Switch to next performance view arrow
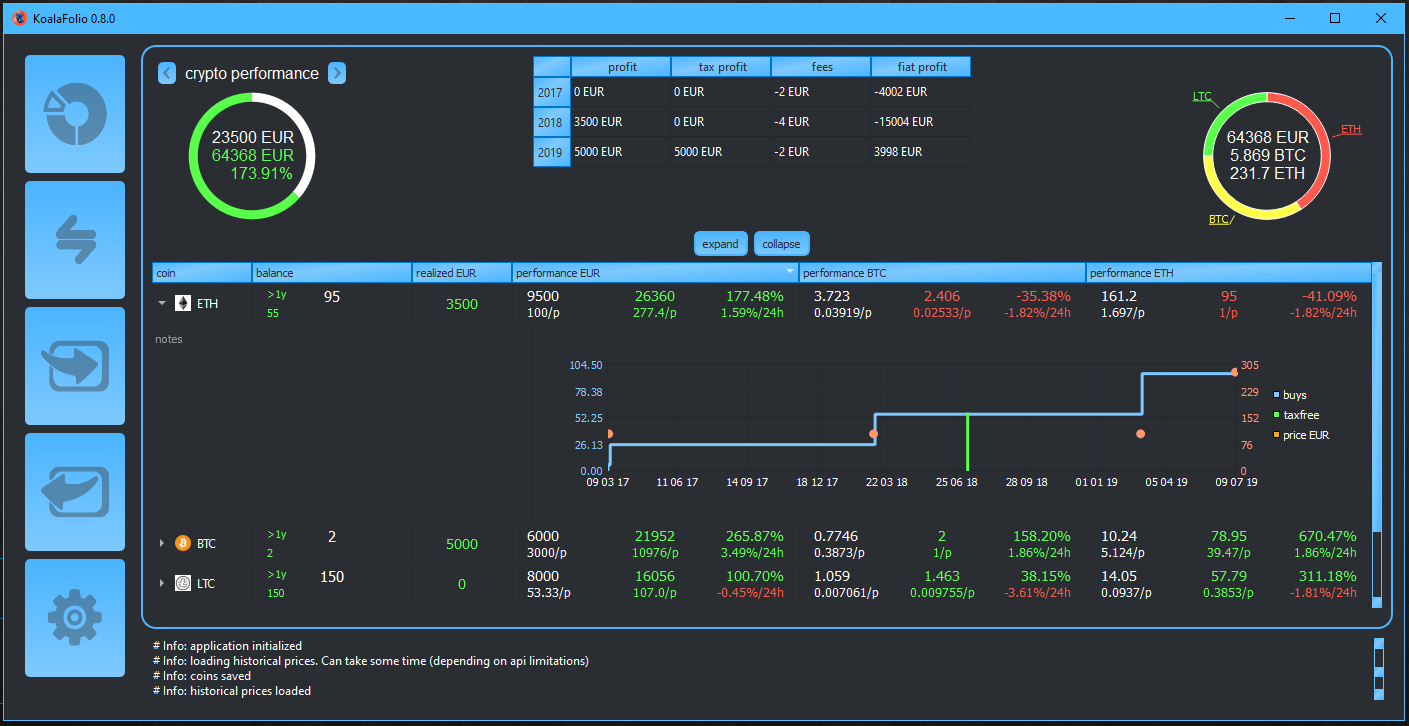This screenshot has height=726, width=1409. (x=337, y=73)
